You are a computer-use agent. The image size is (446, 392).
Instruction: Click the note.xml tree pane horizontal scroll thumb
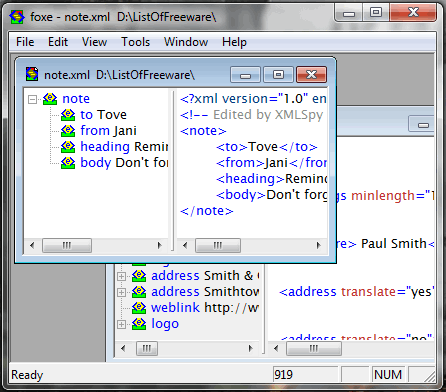[67, 246]
